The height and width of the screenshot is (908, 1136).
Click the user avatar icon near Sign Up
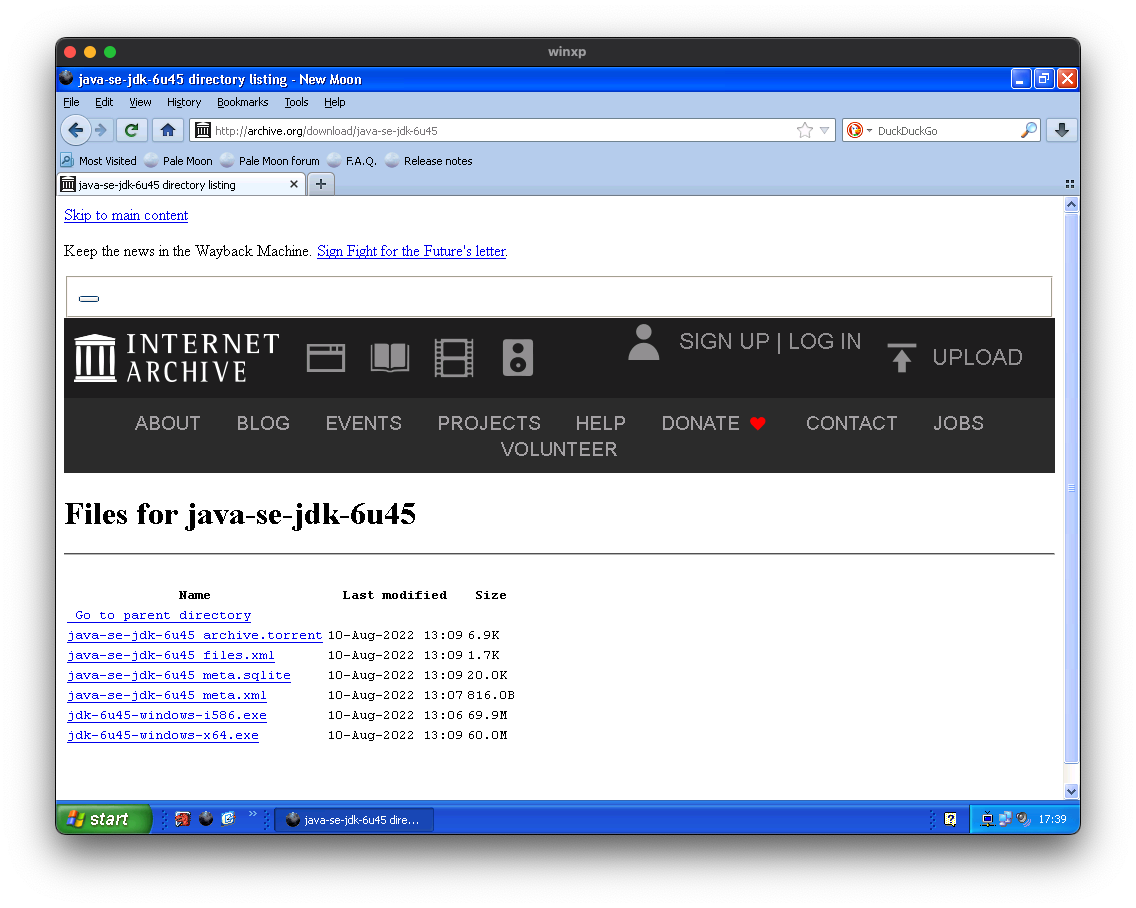point(643,343)
